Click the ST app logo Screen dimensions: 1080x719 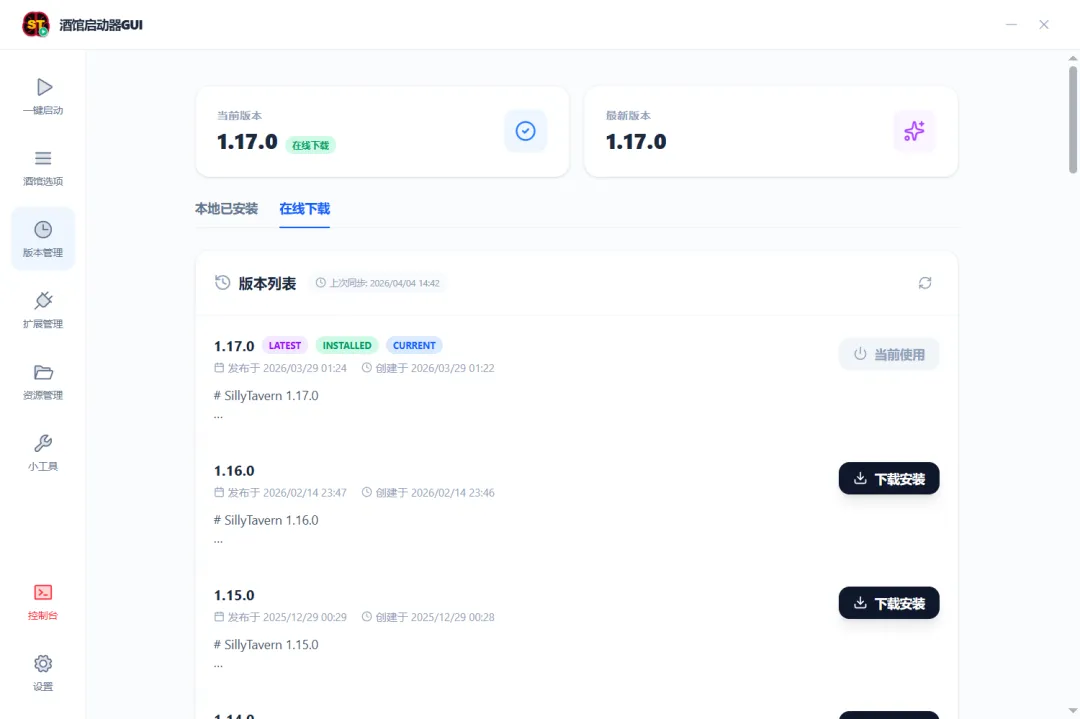point(36,25)
